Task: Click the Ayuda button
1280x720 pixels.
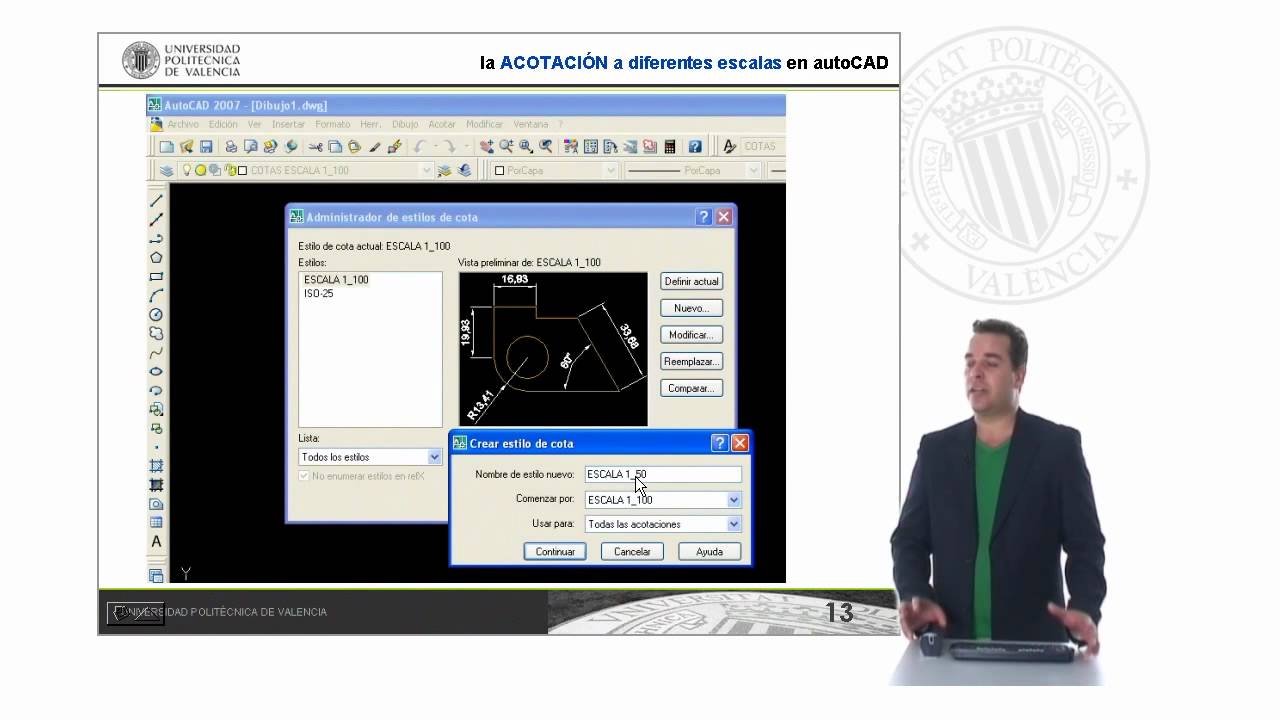Action: (709, 551)
